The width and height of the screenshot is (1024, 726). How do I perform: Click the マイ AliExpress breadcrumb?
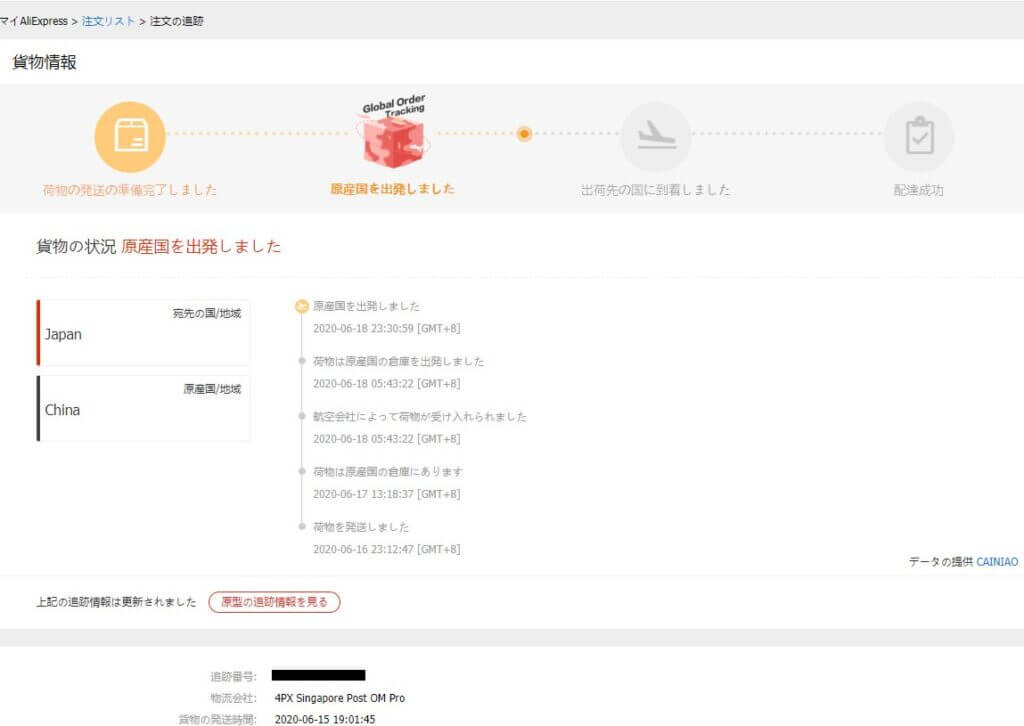(34, 21)
